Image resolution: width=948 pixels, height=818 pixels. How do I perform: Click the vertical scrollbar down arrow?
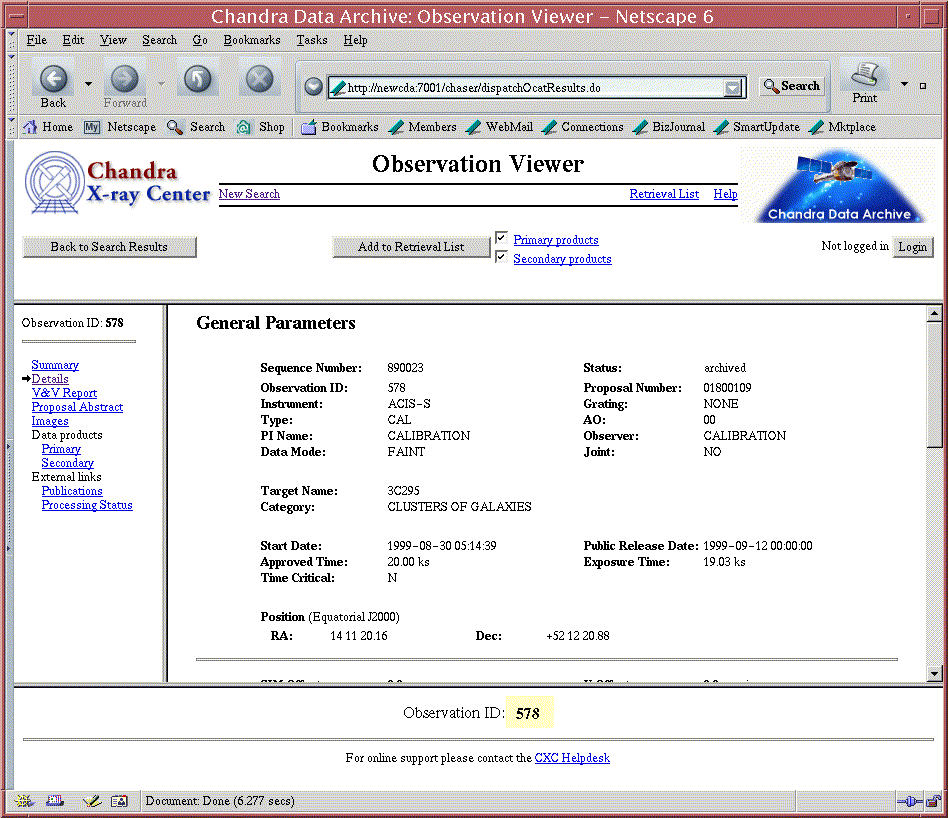(934, 674)
